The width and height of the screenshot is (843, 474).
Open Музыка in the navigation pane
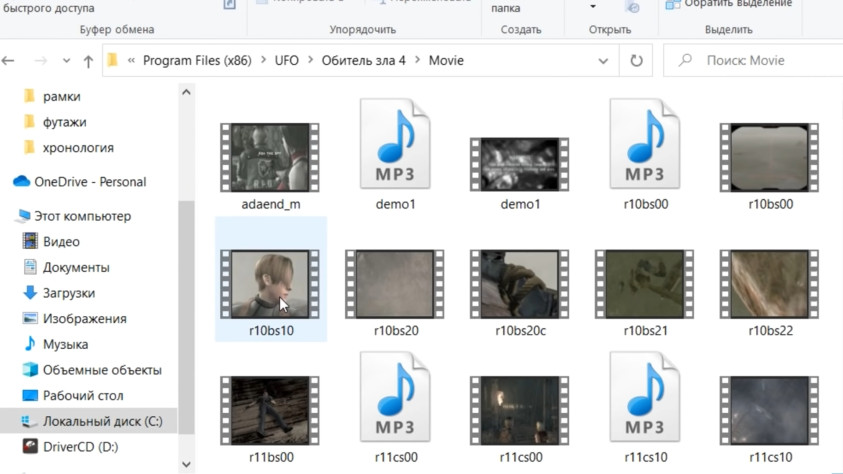pos(56,344)
